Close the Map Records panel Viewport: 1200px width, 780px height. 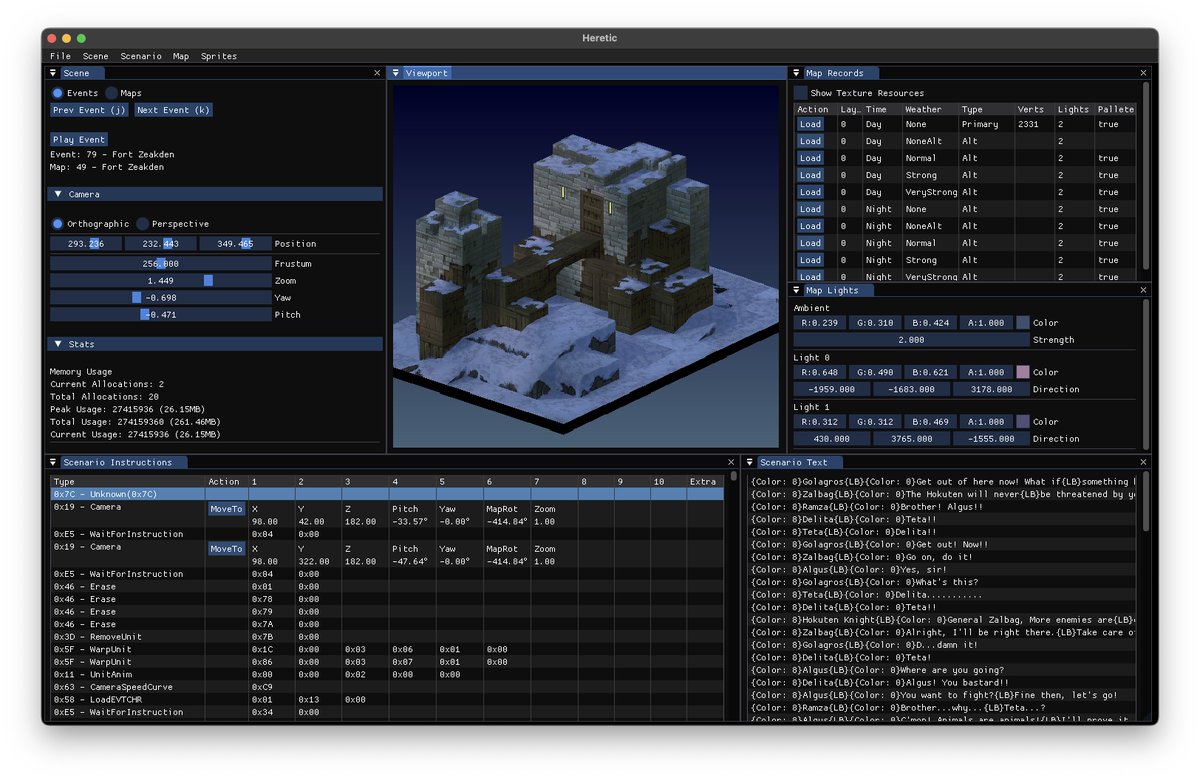1143,73
